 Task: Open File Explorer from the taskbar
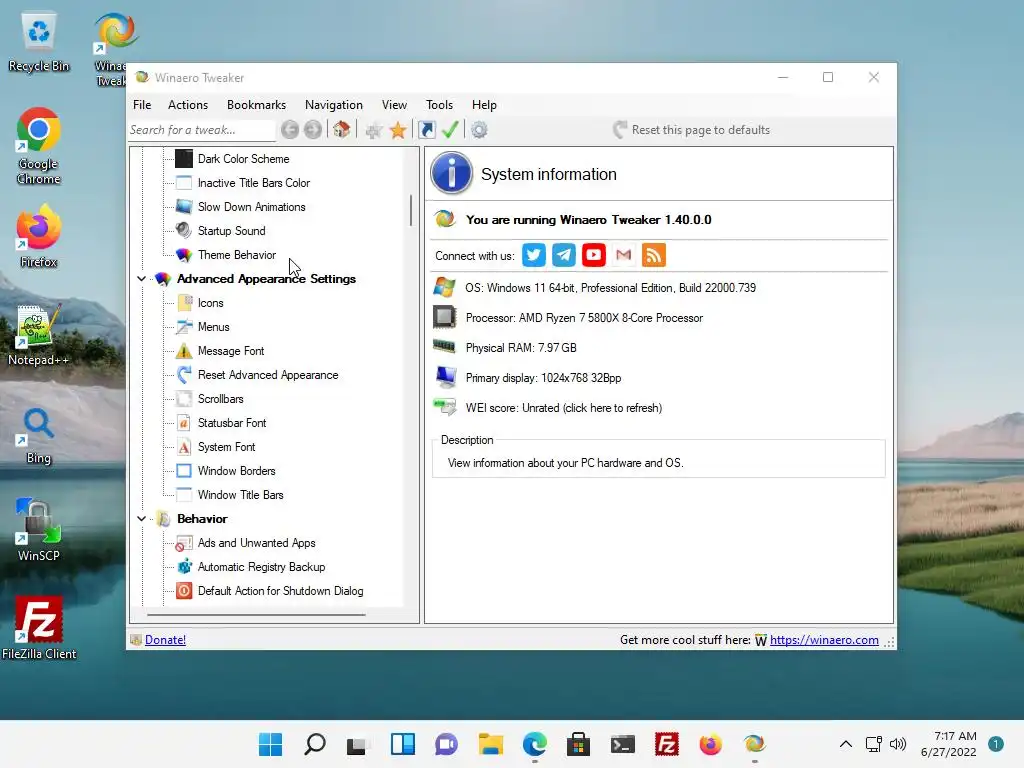pos(490,744)
